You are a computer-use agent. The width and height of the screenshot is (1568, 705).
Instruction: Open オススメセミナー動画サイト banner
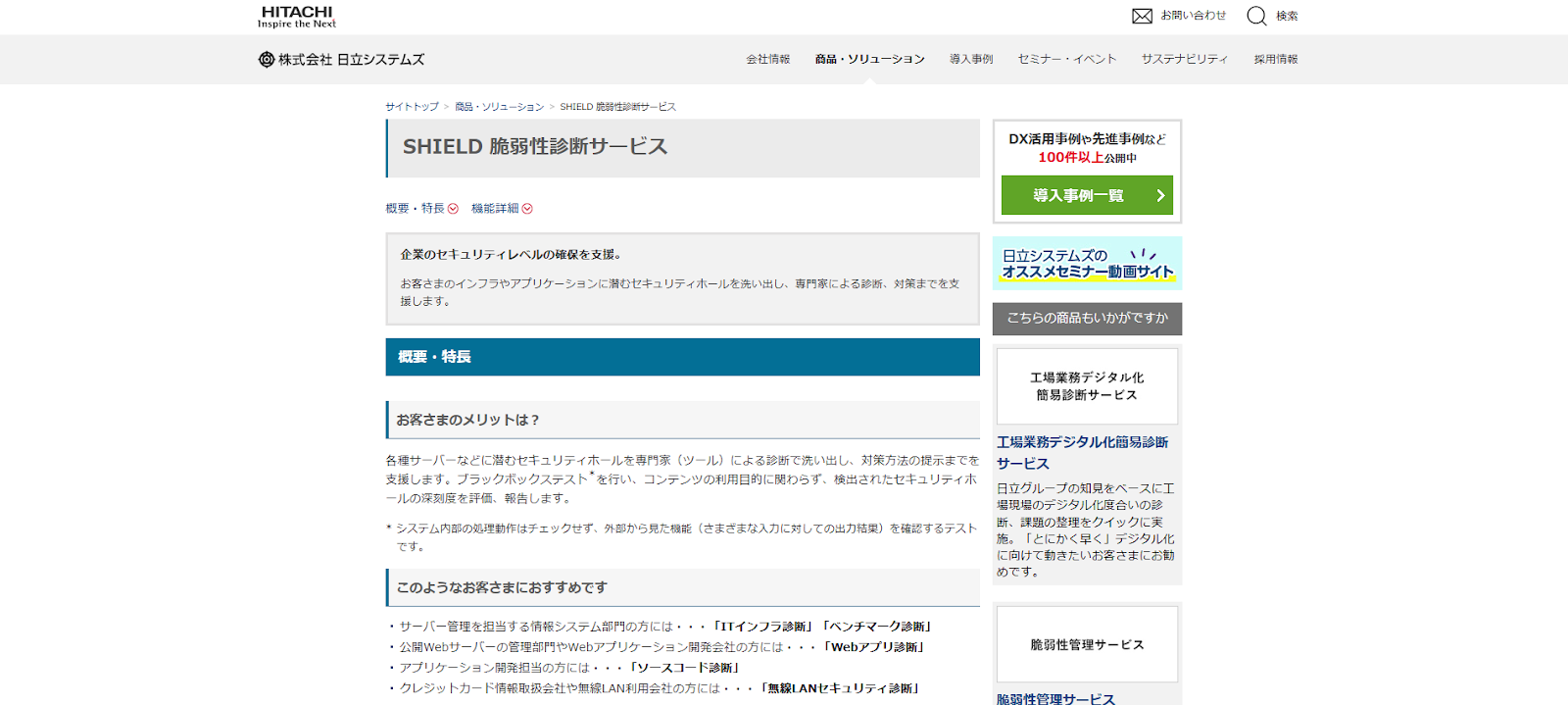click(1087, 264)
